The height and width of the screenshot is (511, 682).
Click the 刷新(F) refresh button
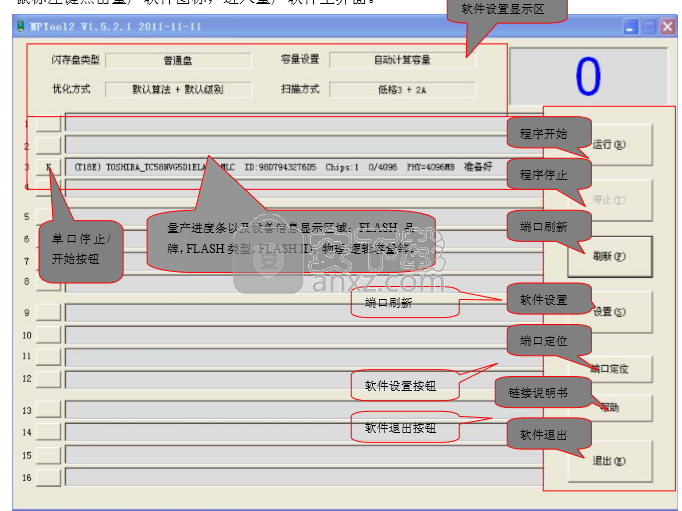click(x=610, y=257)
